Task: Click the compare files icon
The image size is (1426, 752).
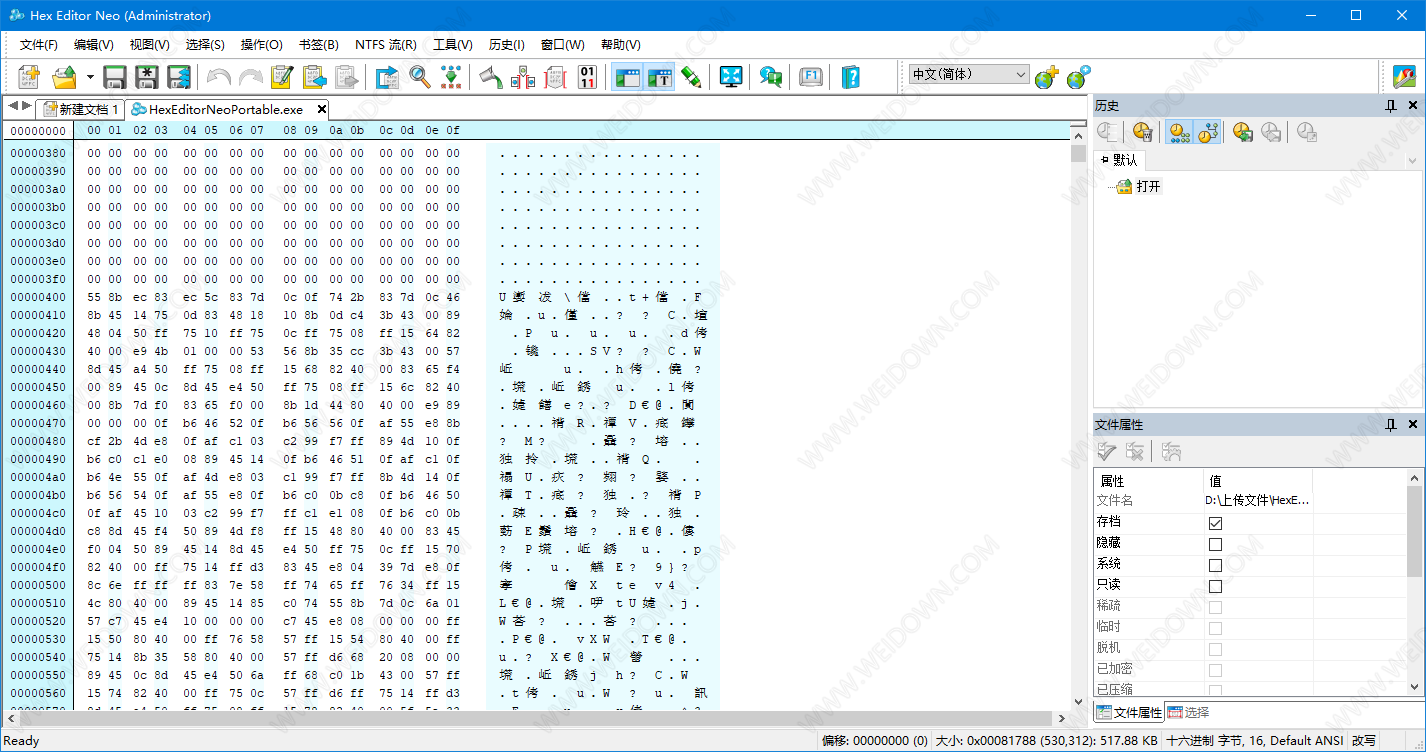Action: (523, 77)
